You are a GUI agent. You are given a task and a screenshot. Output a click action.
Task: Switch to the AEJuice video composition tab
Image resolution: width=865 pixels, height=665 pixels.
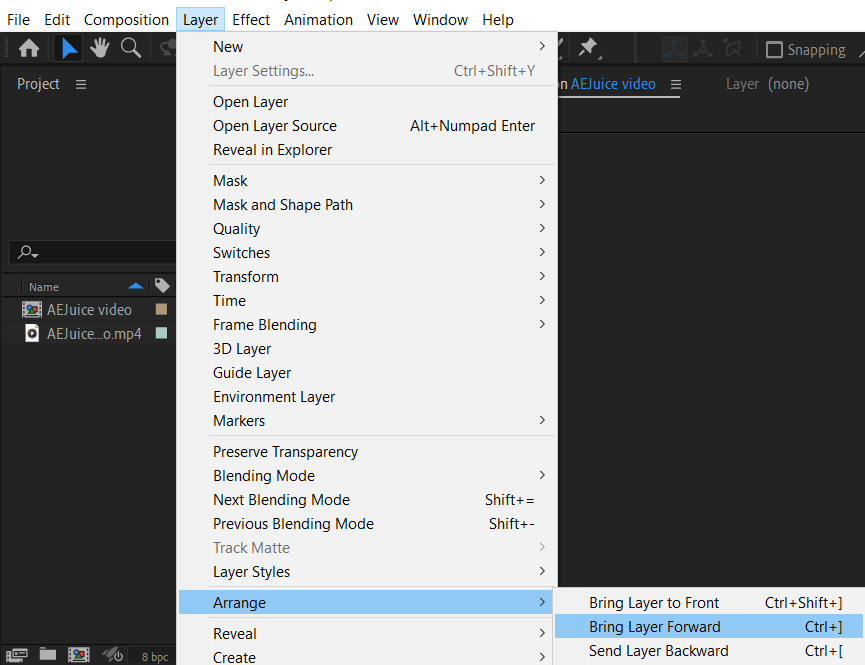(x=613, y=84)
